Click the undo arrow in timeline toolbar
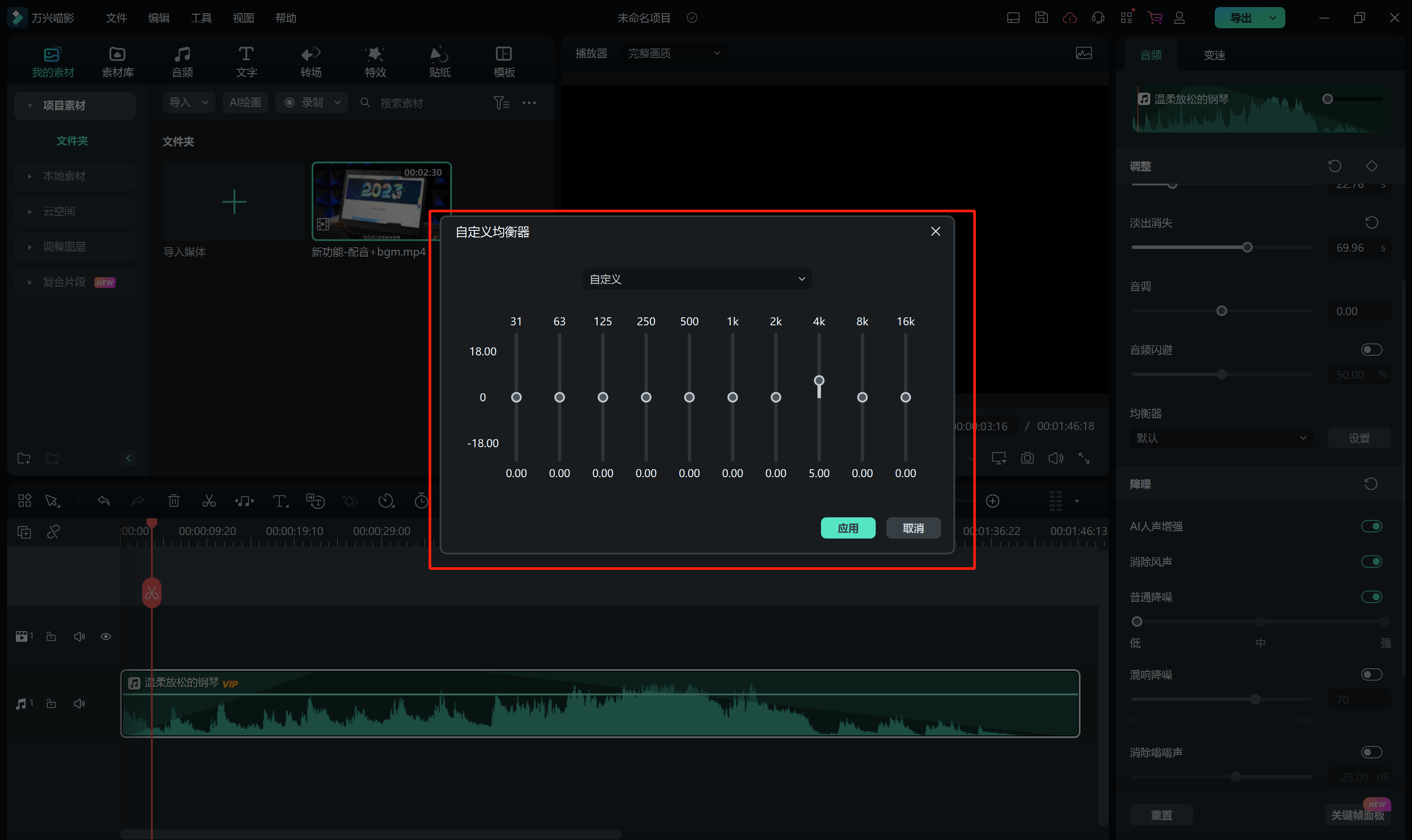The image size is (1412, 840). 104,501
